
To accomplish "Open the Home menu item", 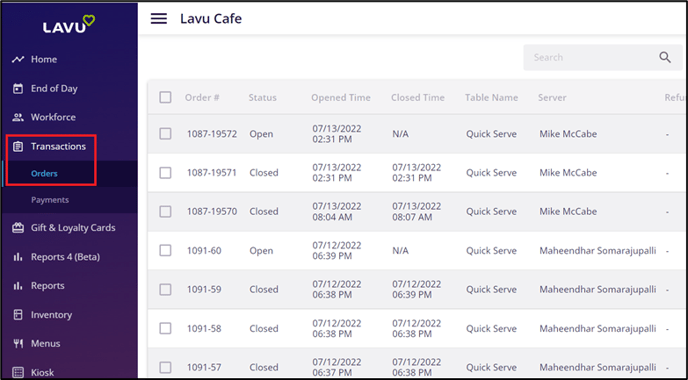I will (x=44, y=59).
